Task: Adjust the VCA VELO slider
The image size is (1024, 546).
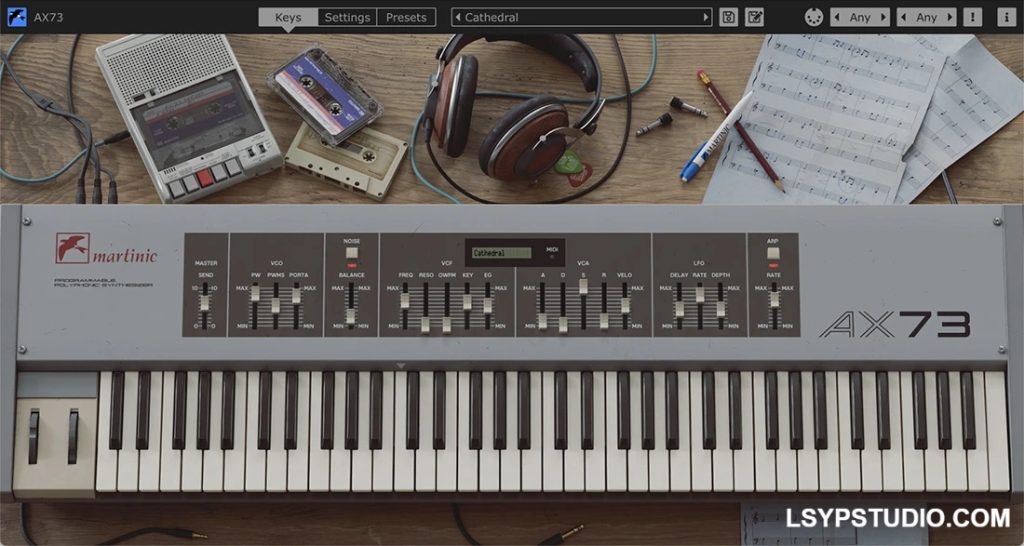Action: (625, 305)
